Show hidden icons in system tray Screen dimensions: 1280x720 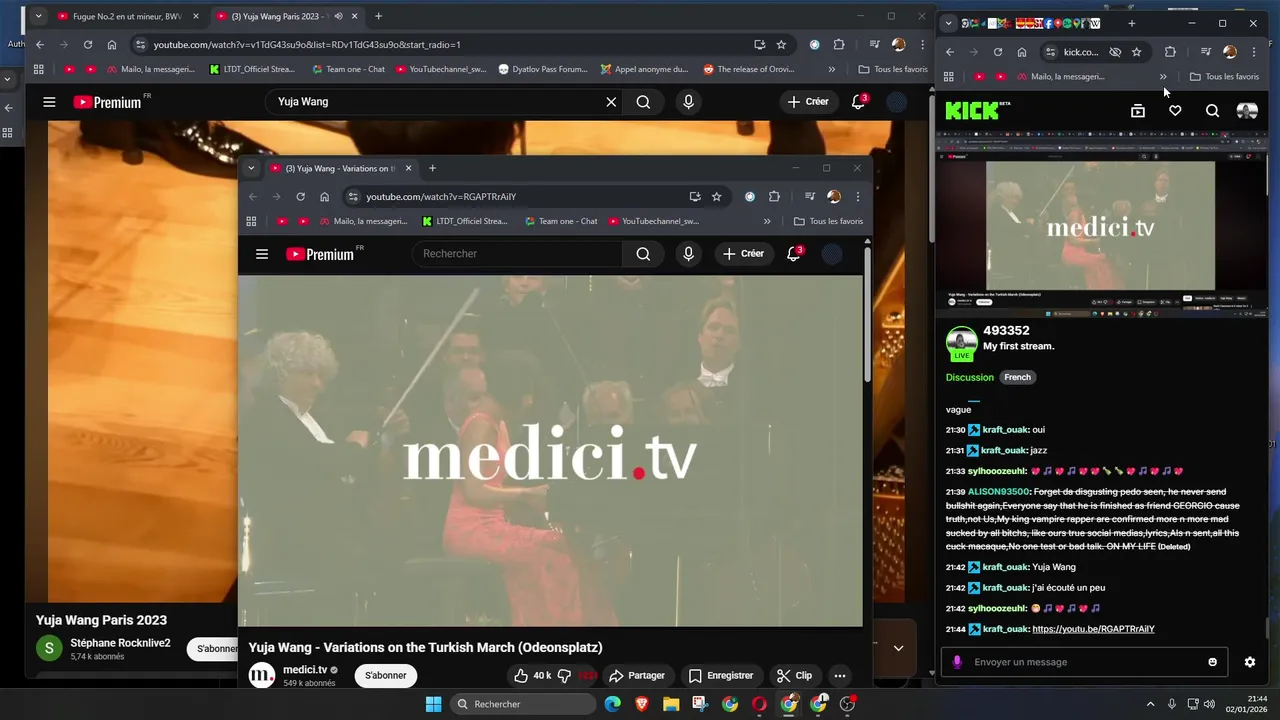[x=1150, y=704]
